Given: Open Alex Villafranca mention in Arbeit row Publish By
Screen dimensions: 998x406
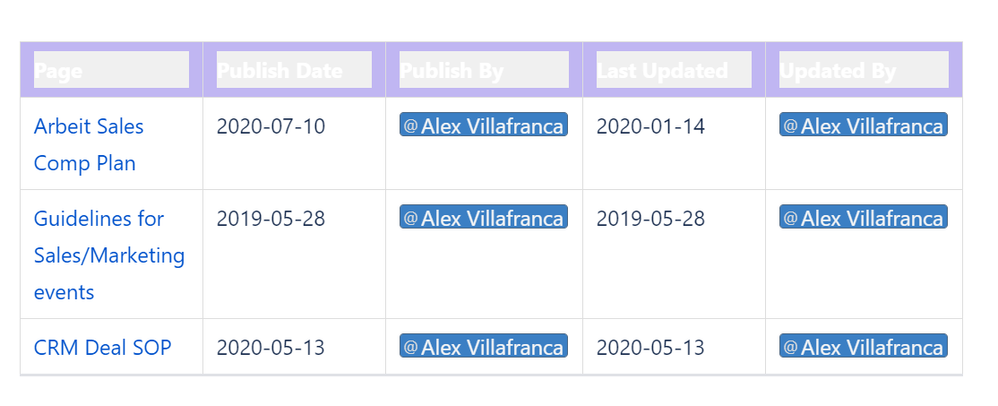Looking at the screenshot, I should coord(484,125).
